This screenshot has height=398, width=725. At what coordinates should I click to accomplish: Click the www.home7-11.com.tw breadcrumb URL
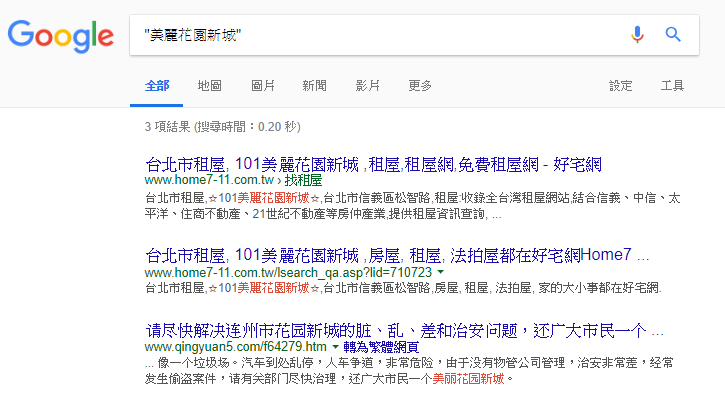click(x=209, y=180)
